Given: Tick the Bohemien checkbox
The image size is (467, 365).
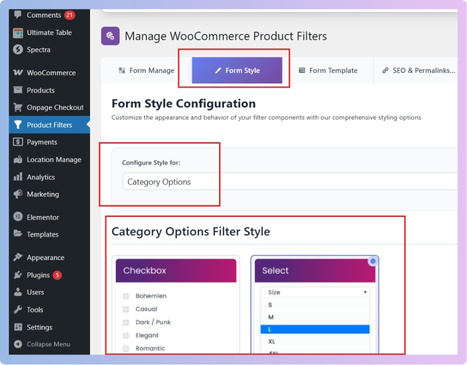Looking at the screenshot, I should [126, 296].
